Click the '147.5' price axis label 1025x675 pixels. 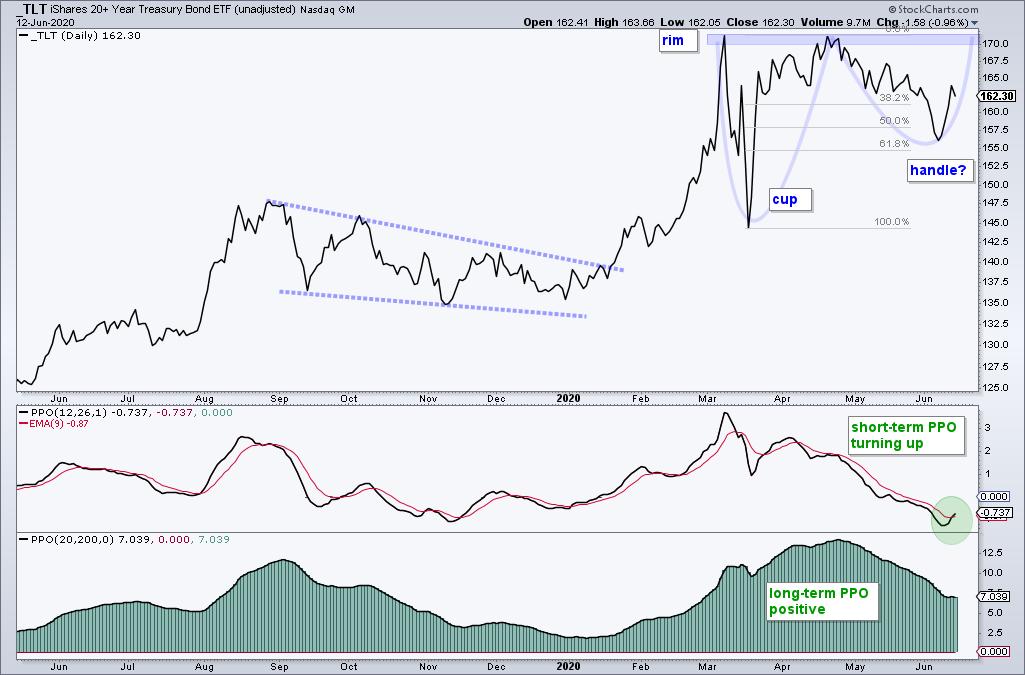(996, 204)
